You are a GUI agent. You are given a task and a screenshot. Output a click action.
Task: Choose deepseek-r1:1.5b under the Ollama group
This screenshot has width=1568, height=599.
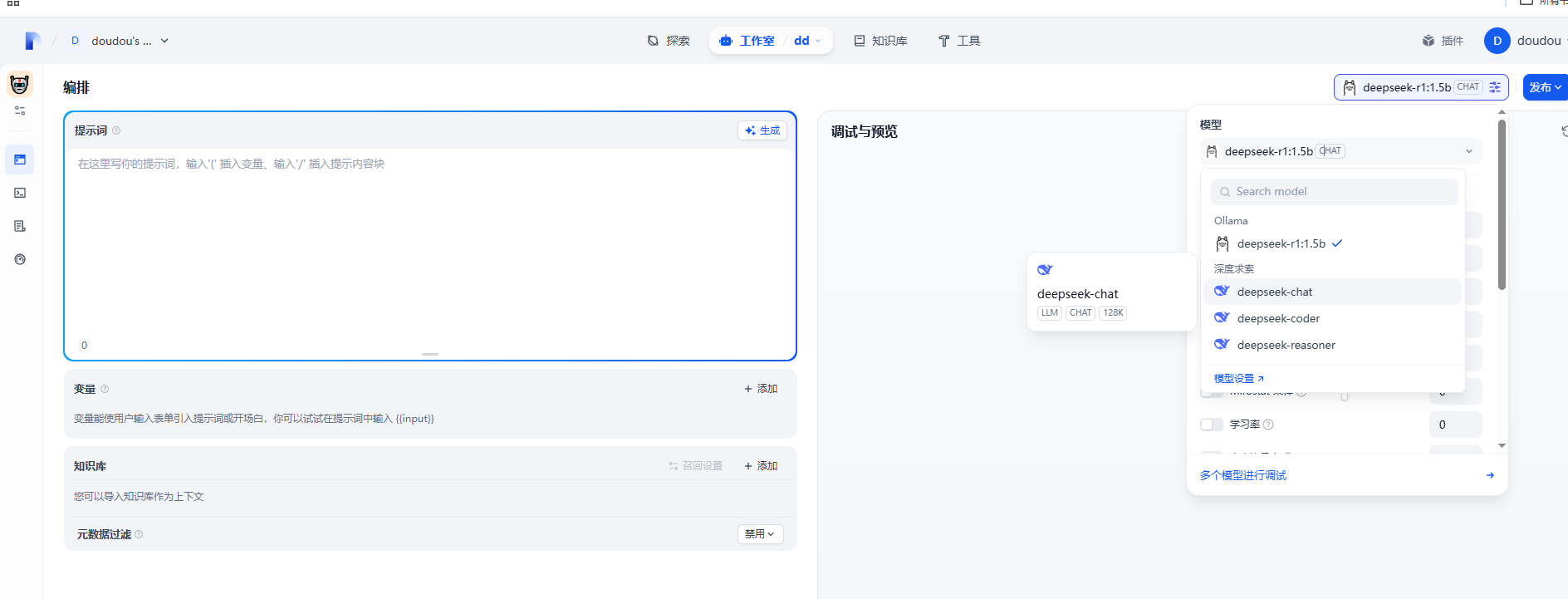(1332, 243)
